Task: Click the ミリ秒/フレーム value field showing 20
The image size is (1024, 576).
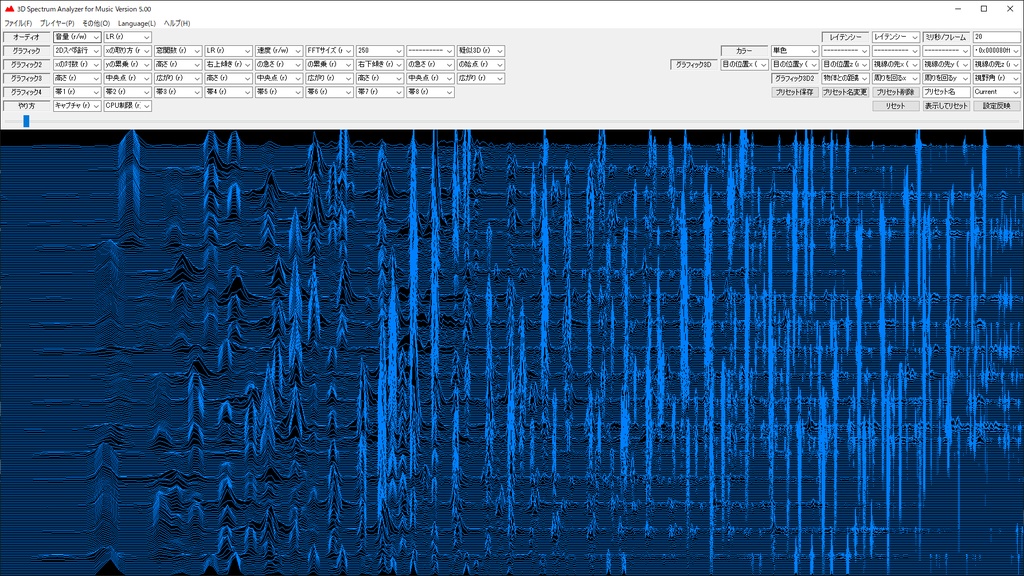Action: tap(997, 37)
